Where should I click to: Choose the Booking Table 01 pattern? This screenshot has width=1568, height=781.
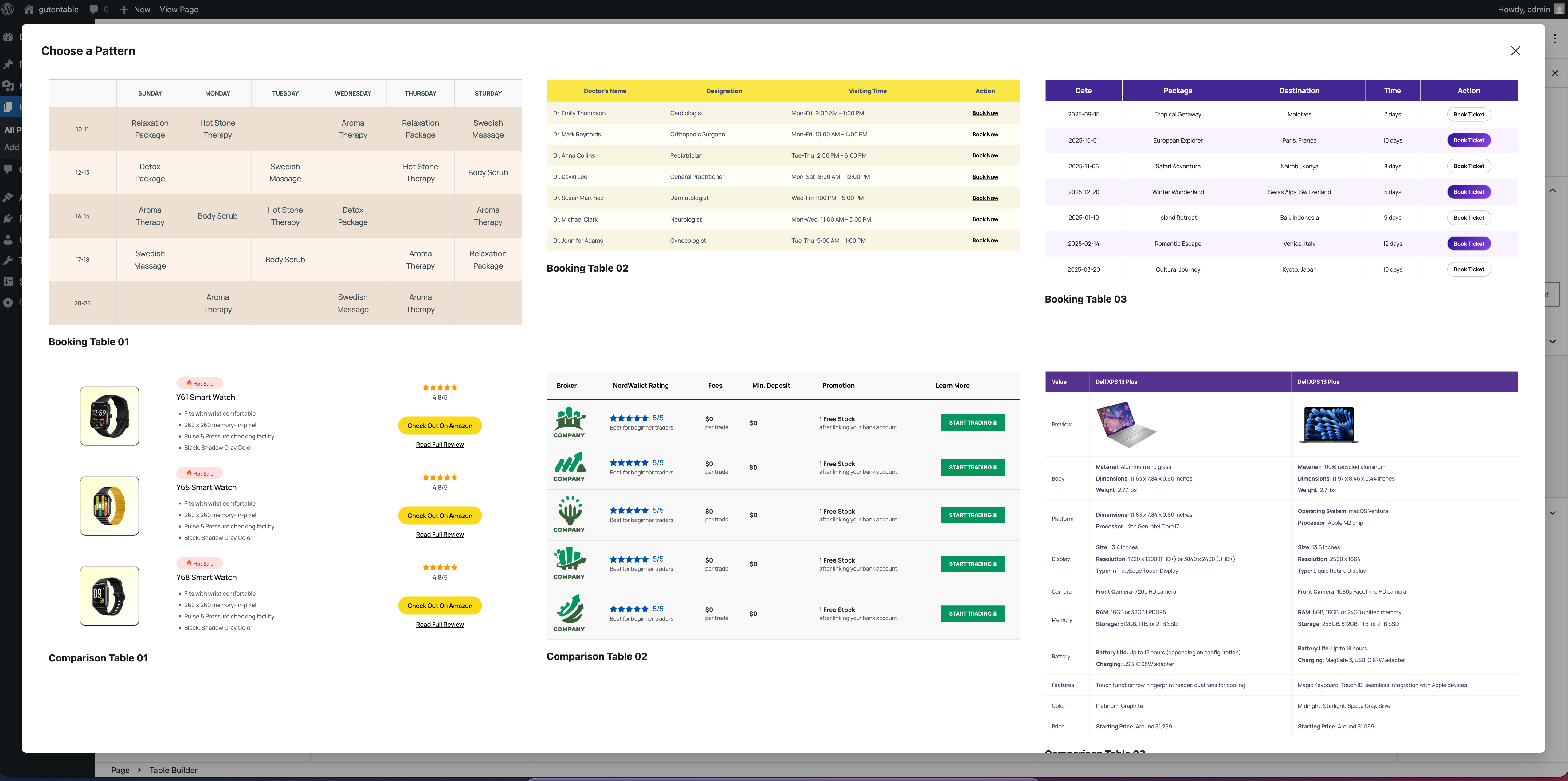click(285, 202)
